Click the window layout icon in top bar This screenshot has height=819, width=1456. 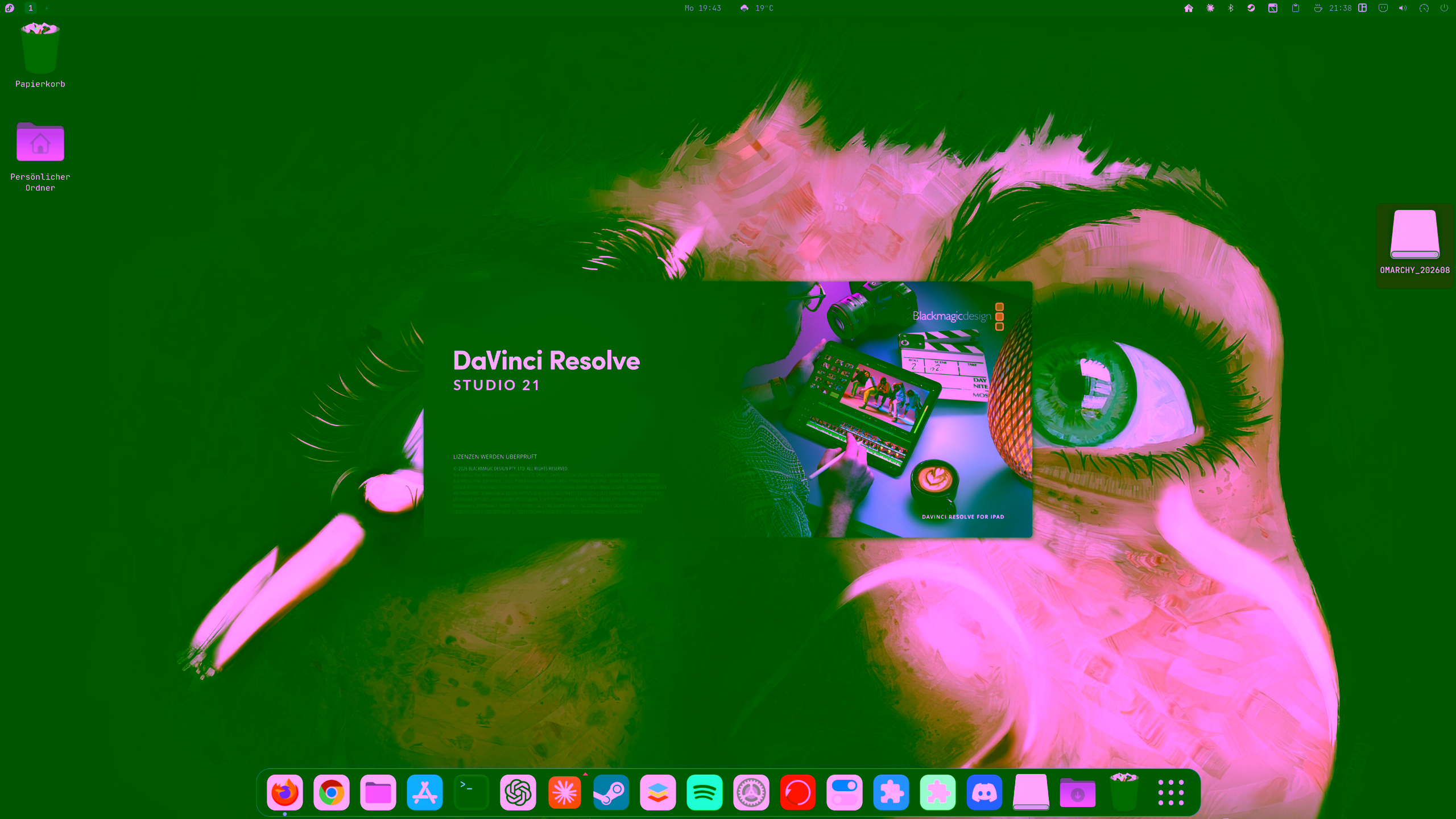click(x=1363, y=8)
